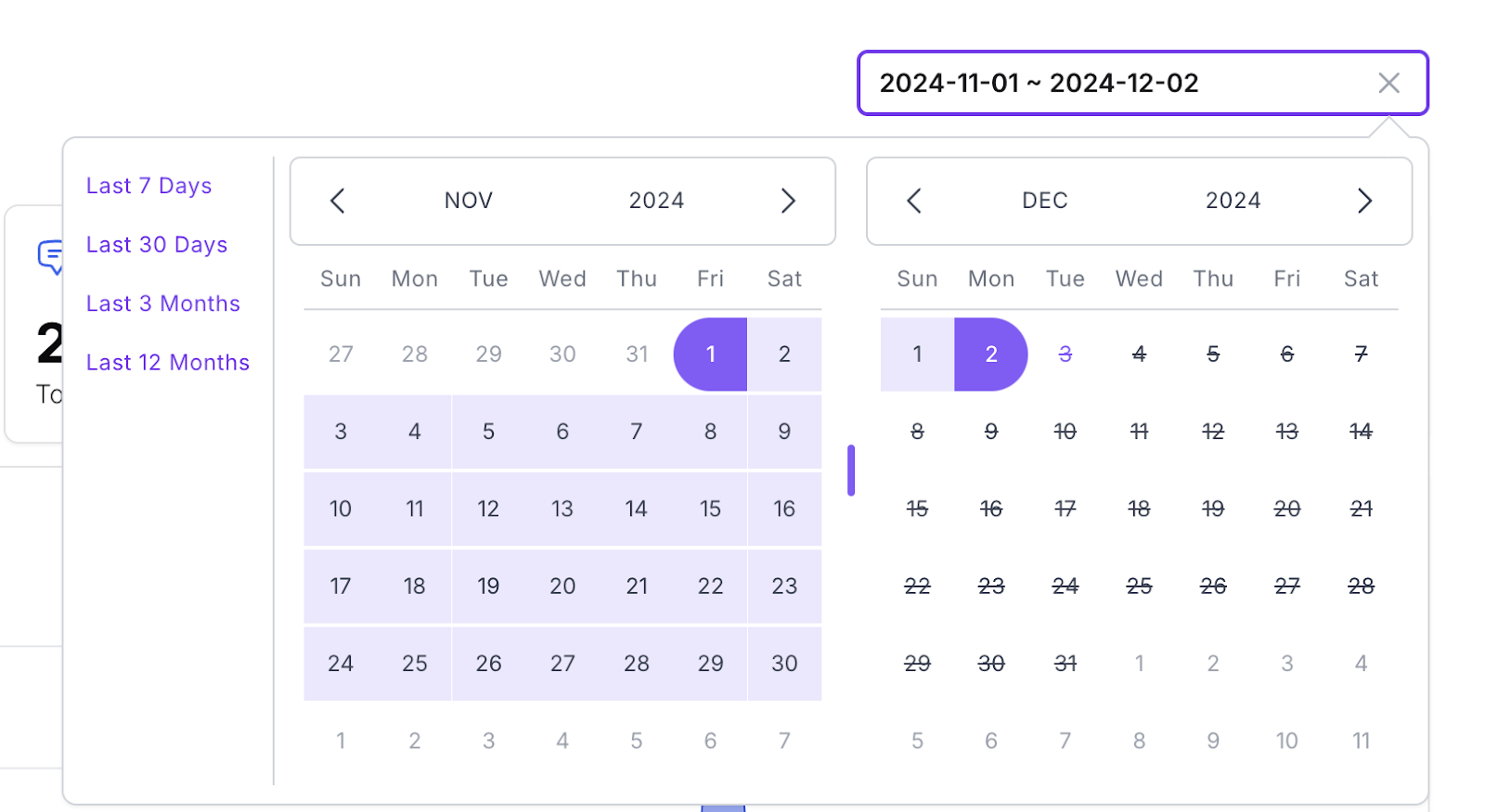Choose Last 3 Months preset
The height and width of the screenshot is (812, 1485).
[x=163, y=303]
